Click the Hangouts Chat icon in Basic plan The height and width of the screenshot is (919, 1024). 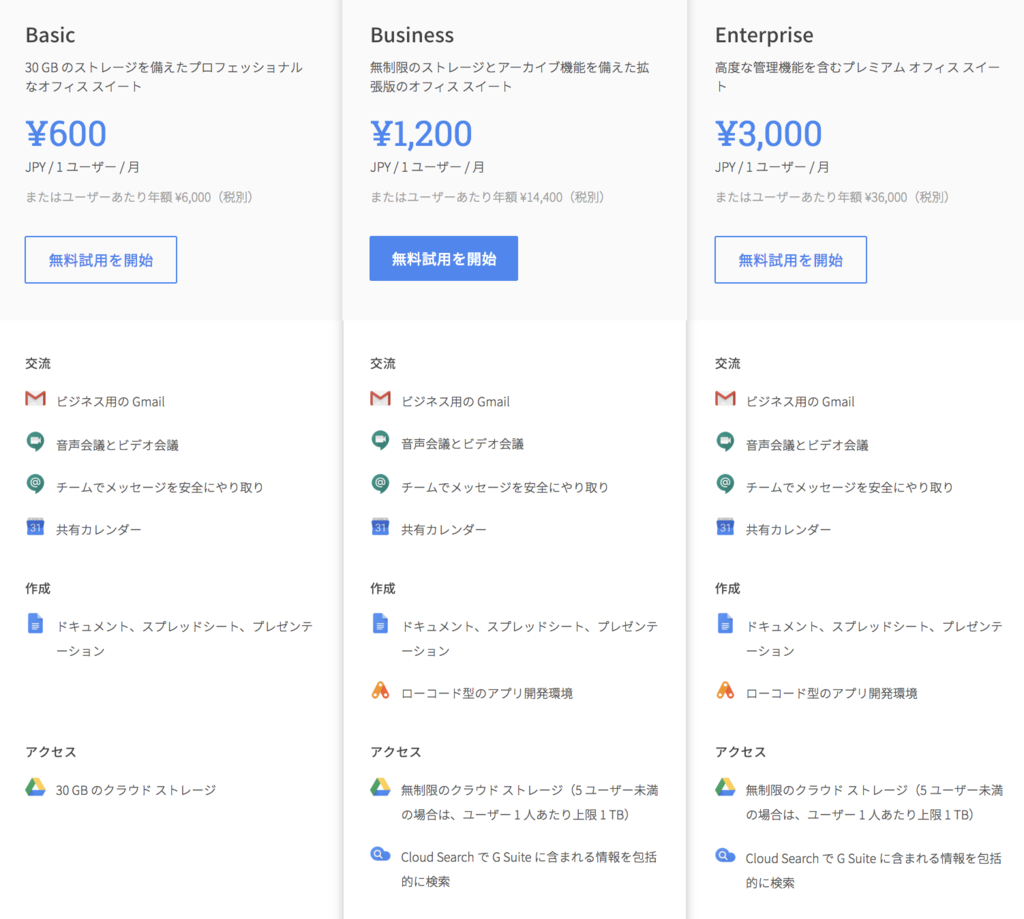[35, 484]
